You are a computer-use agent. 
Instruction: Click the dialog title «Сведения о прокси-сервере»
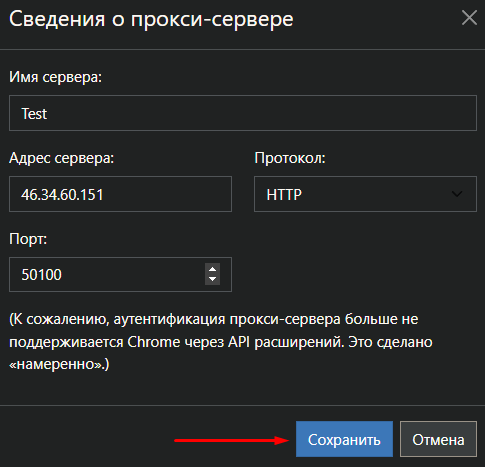(x=151, y=19)
